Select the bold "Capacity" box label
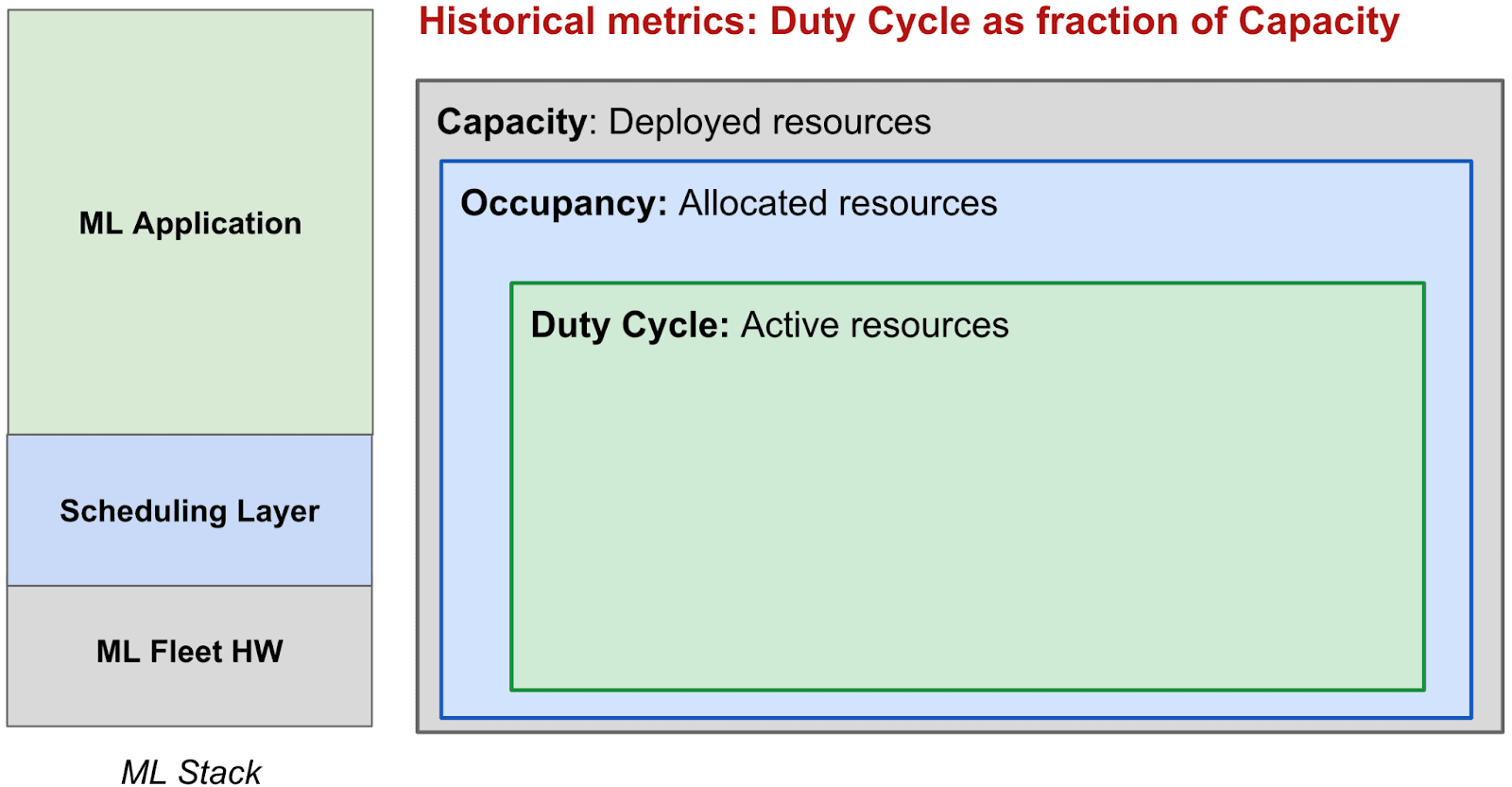The width and height of the screenshot is (1512, 787). [x=512, y=122]
